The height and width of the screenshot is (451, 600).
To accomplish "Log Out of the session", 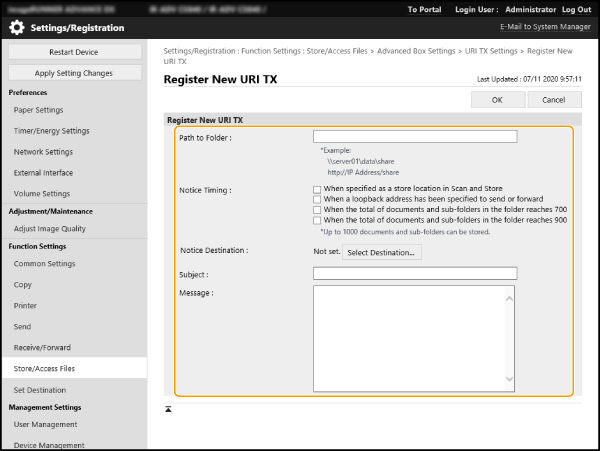I will (x=574, y=9).
